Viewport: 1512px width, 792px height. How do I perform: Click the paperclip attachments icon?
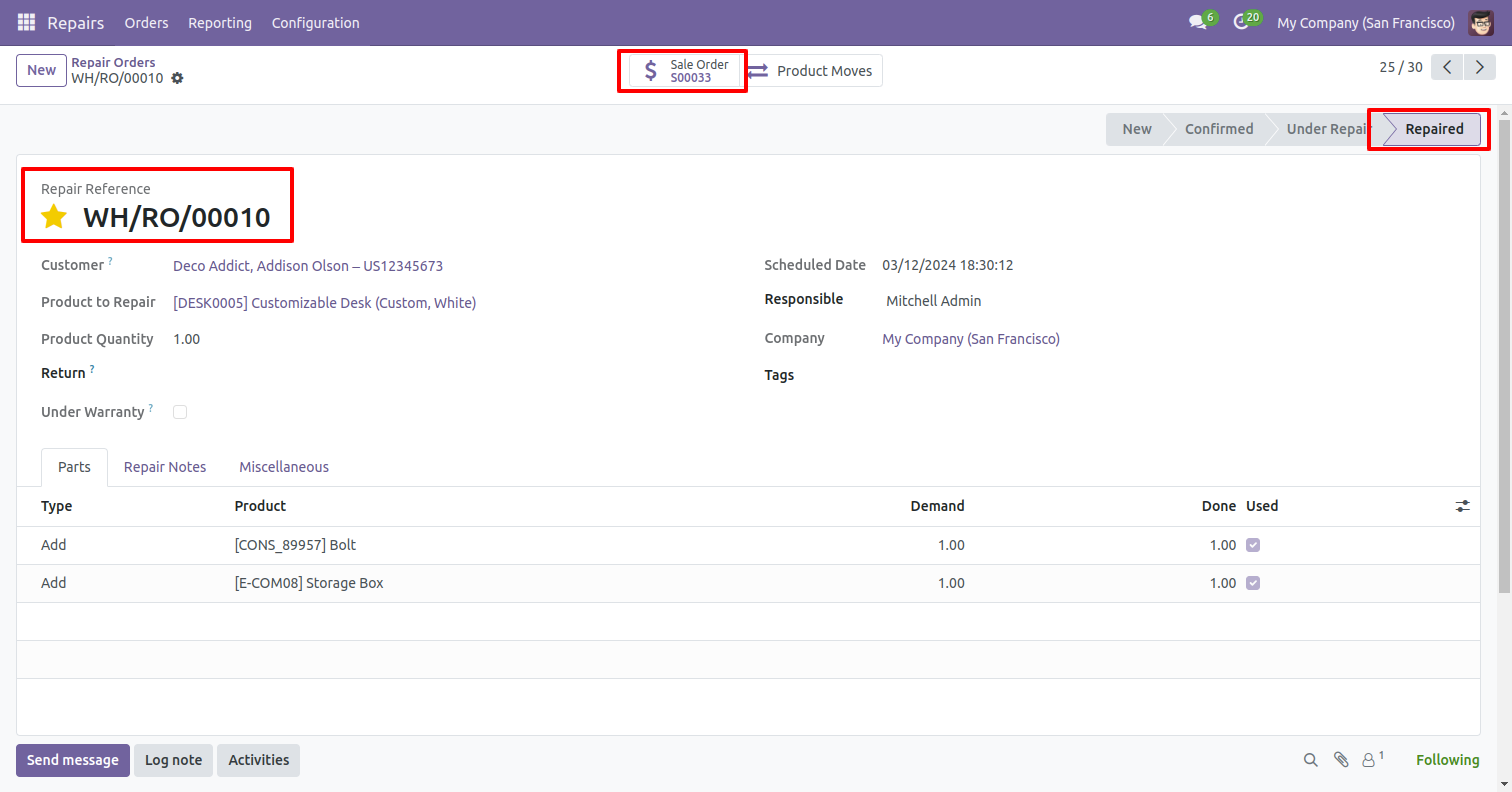click(1341, 760)
